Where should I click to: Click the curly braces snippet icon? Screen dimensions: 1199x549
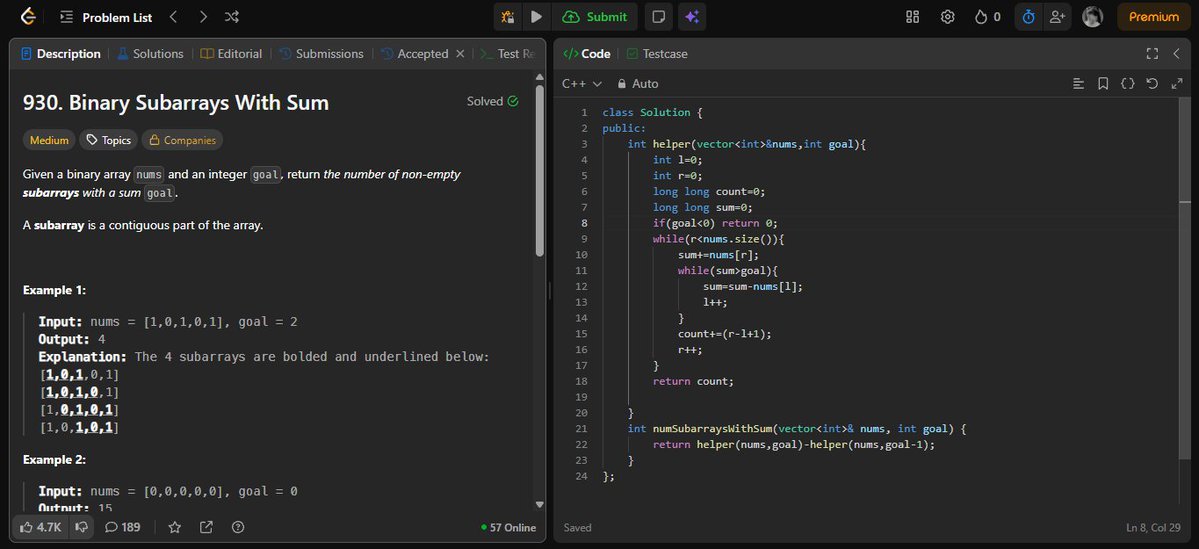tap(1127, 83)
